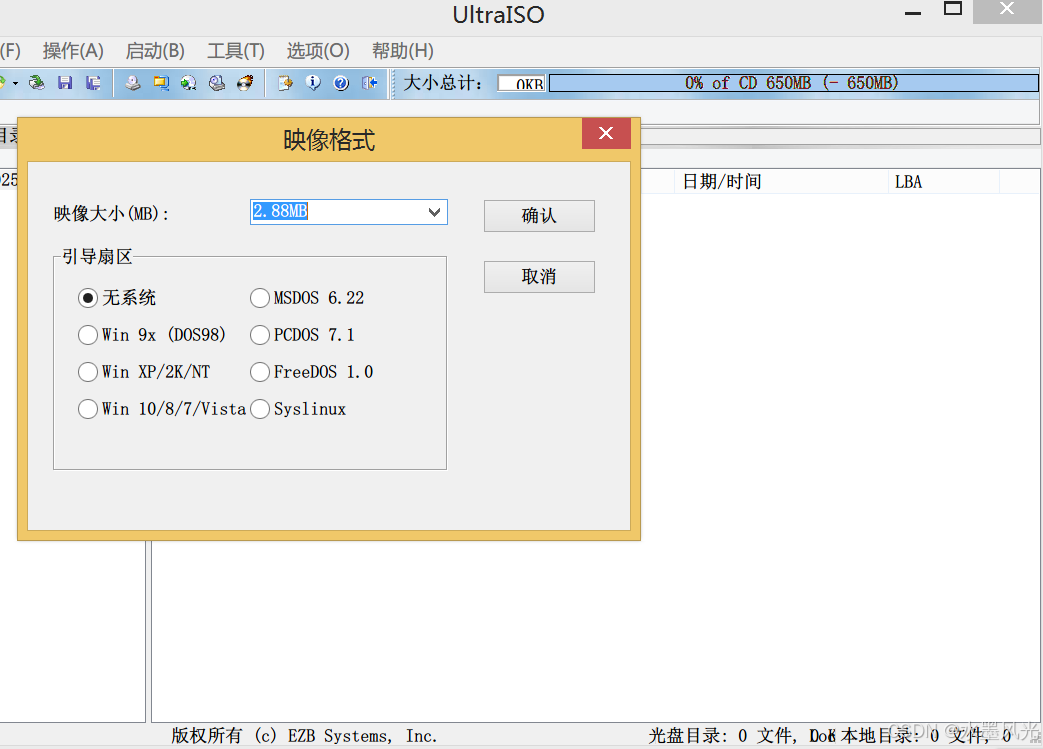
Task: Choose the MSDOS 6.22 radio button
Action: [307, 297]
